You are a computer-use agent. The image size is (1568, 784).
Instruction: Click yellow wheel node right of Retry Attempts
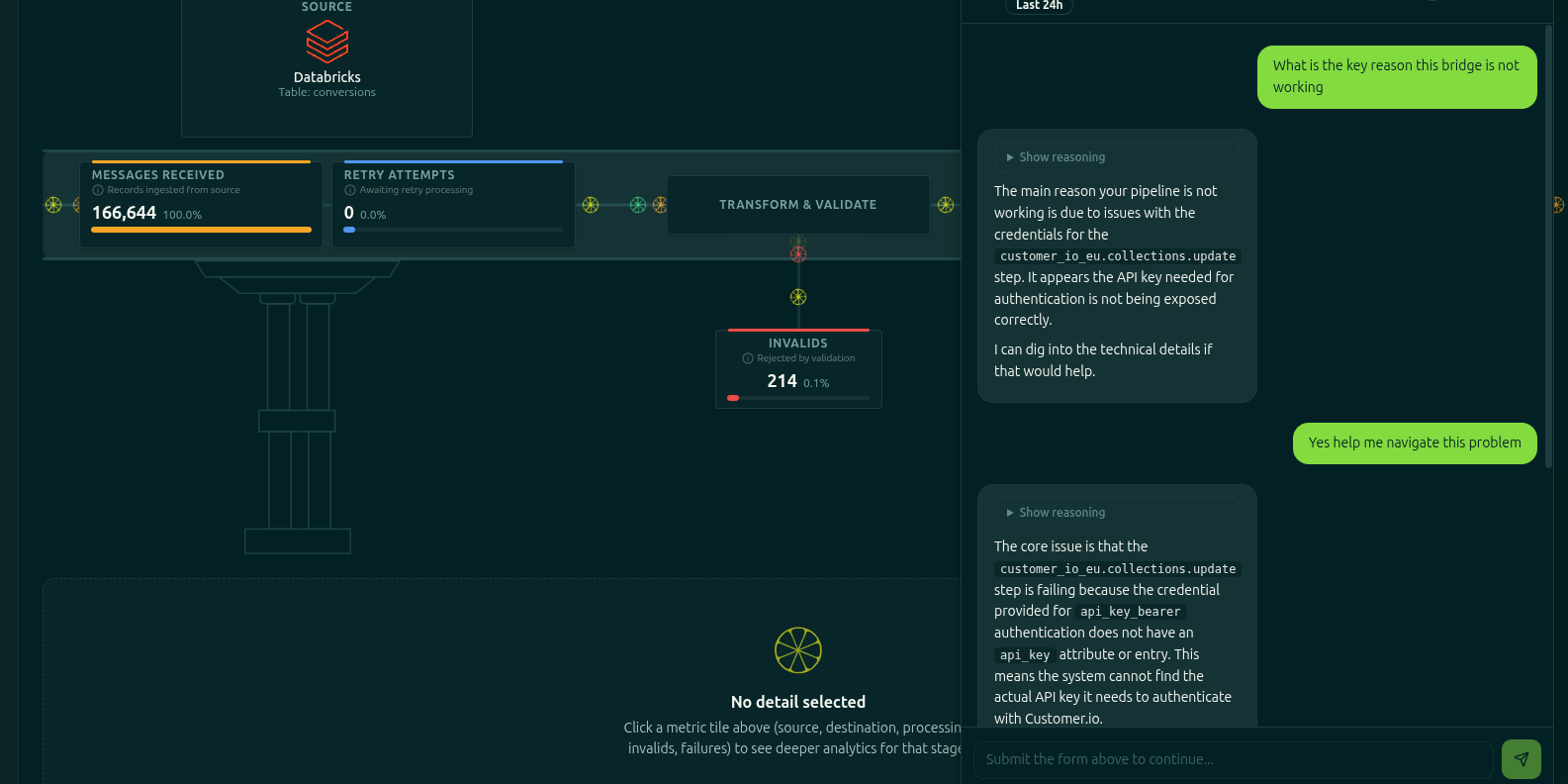(x=591, y=205)
